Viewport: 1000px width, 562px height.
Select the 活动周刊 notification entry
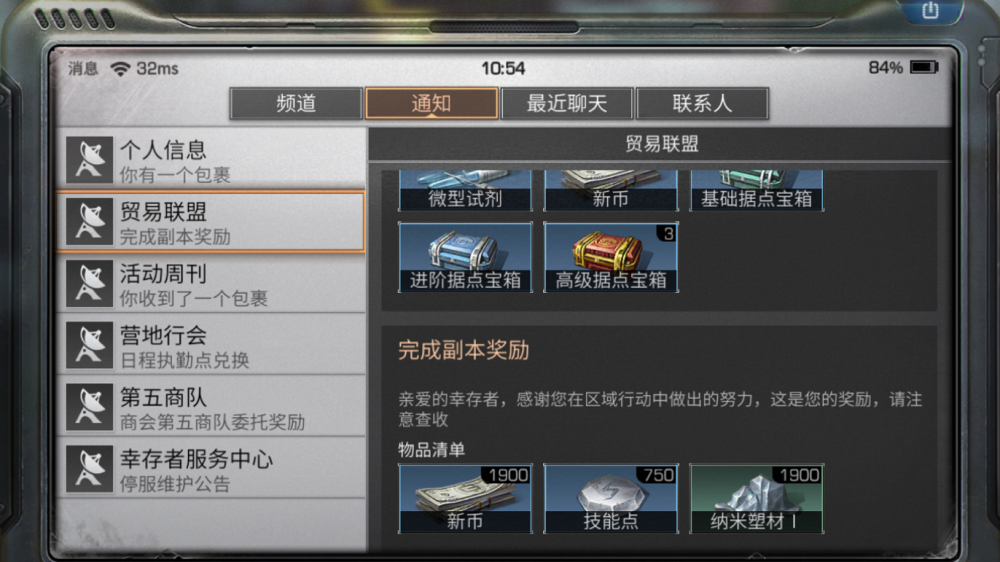pyautogui.click(x=211, y=283)
